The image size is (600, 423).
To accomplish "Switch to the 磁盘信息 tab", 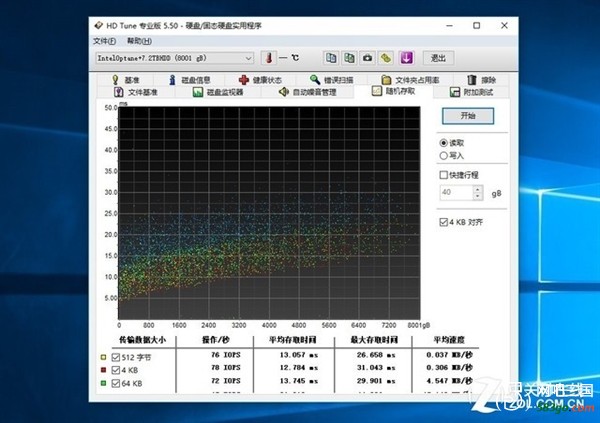I will pyautogui.click(x=189, y=80).
